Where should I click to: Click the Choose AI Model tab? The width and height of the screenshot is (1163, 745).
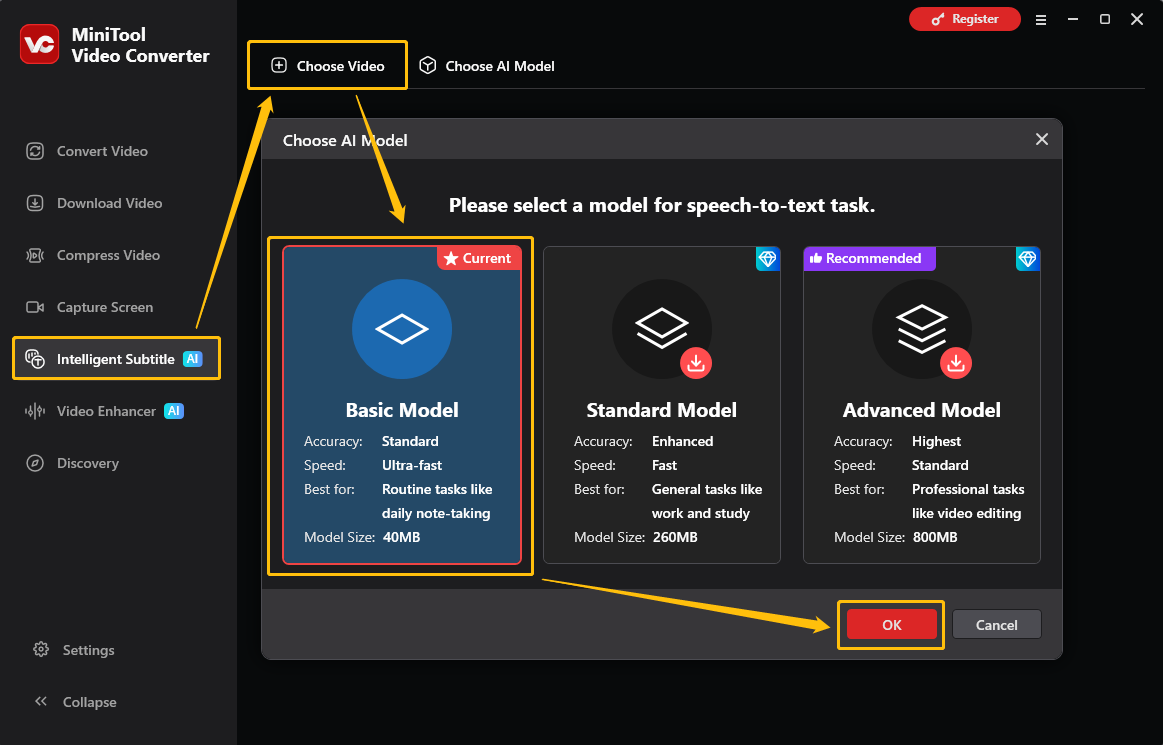click(487, 66)
